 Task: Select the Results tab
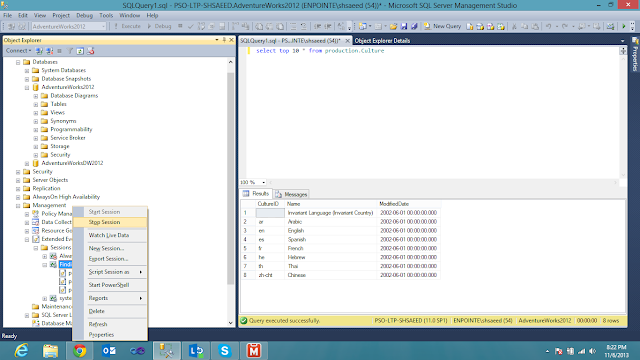point(256,194)
